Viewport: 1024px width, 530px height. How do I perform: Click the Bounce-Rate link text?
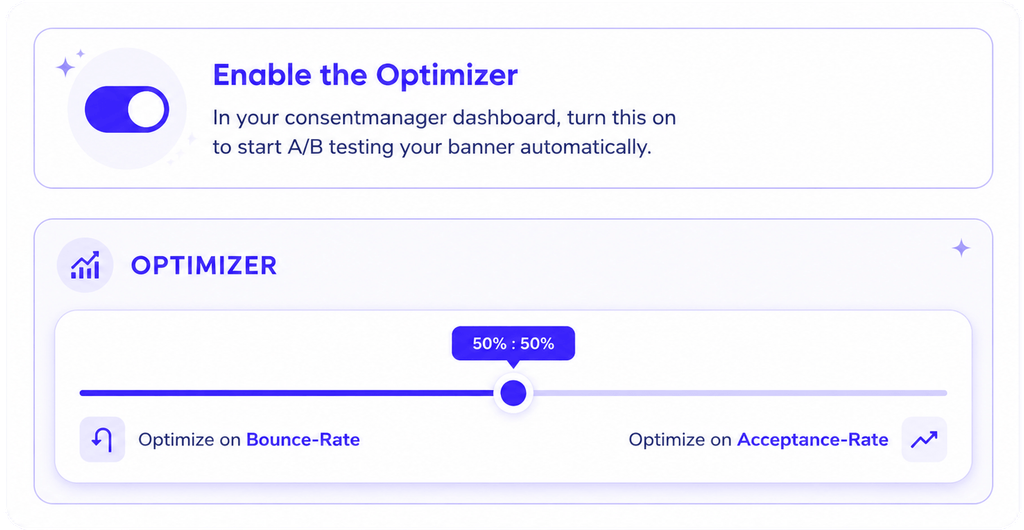pyautogui.click(x=303, y=439)
